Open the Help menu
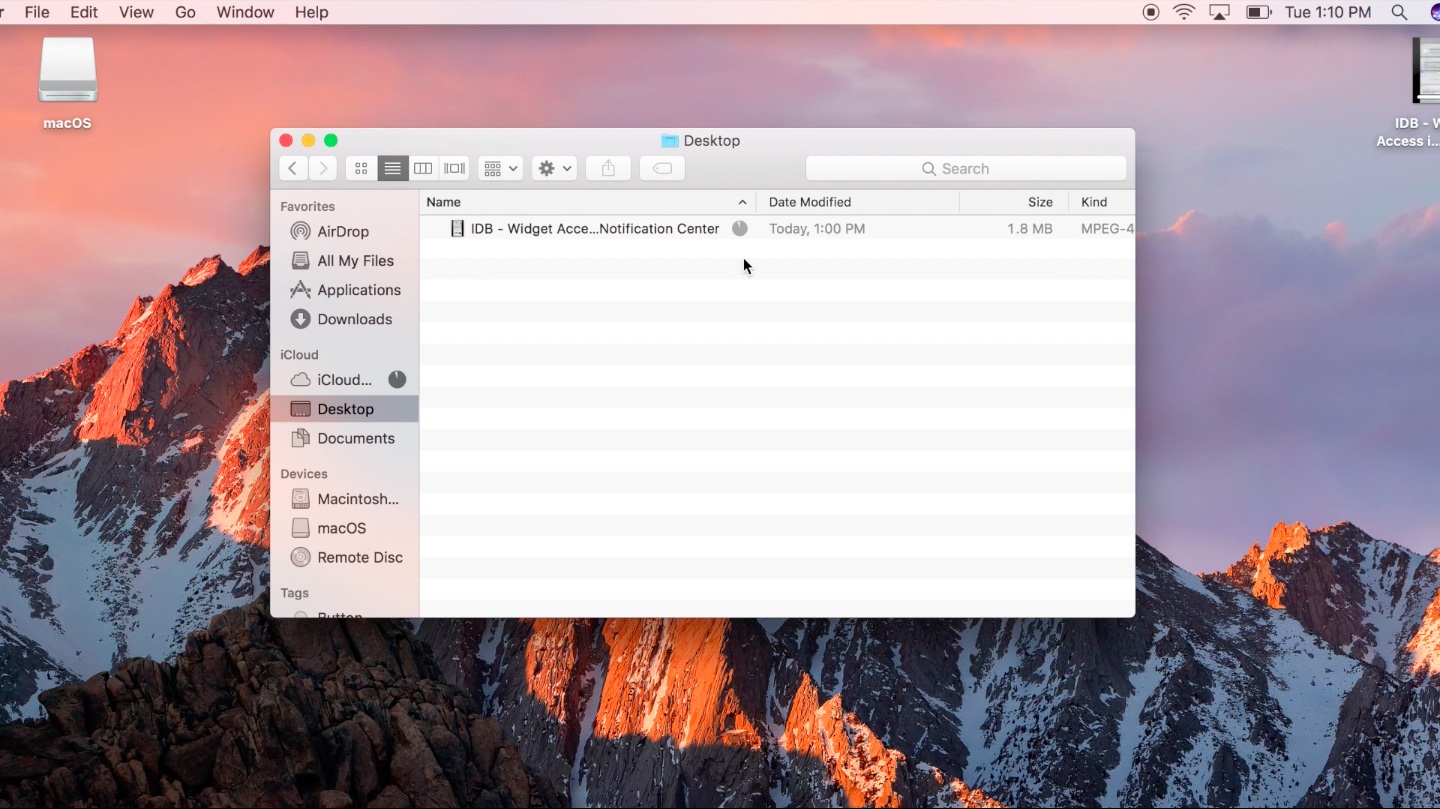Image resolution: width=1440 pixels, height=809 pixels. pos(311,12)
